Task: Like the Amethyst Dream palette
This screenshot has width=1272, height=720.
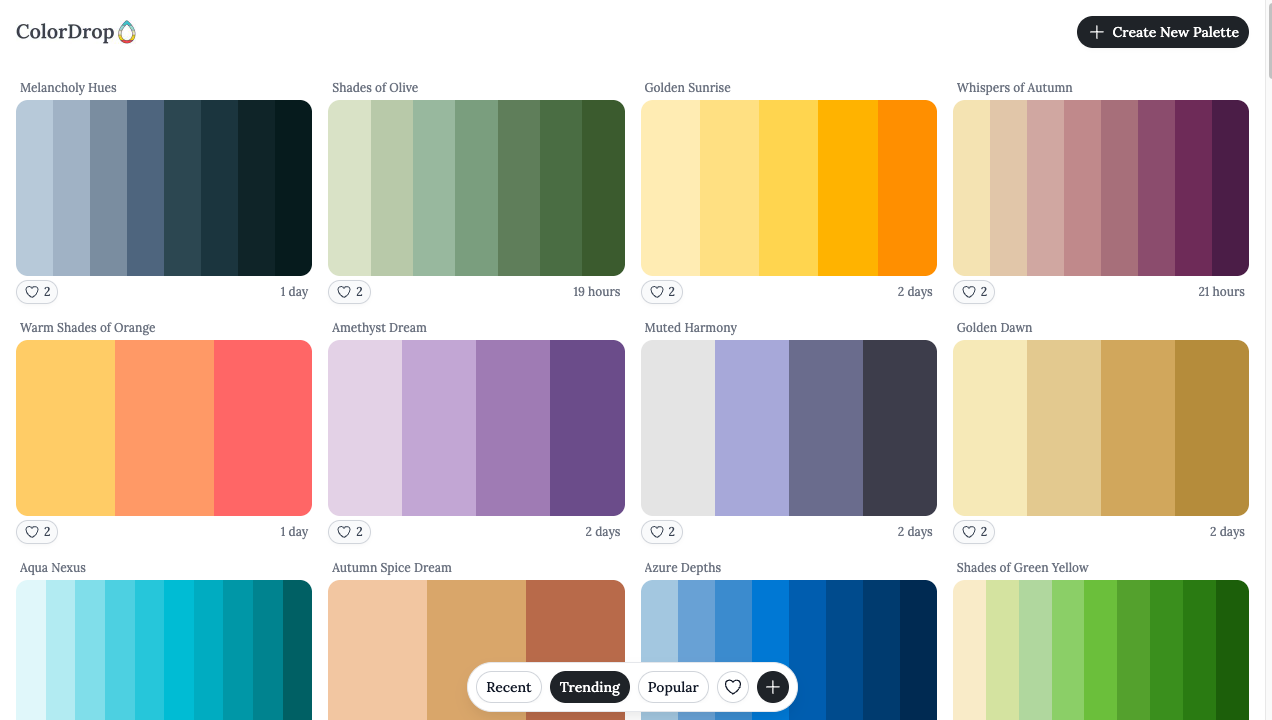Action: click(x=349, y=532)
